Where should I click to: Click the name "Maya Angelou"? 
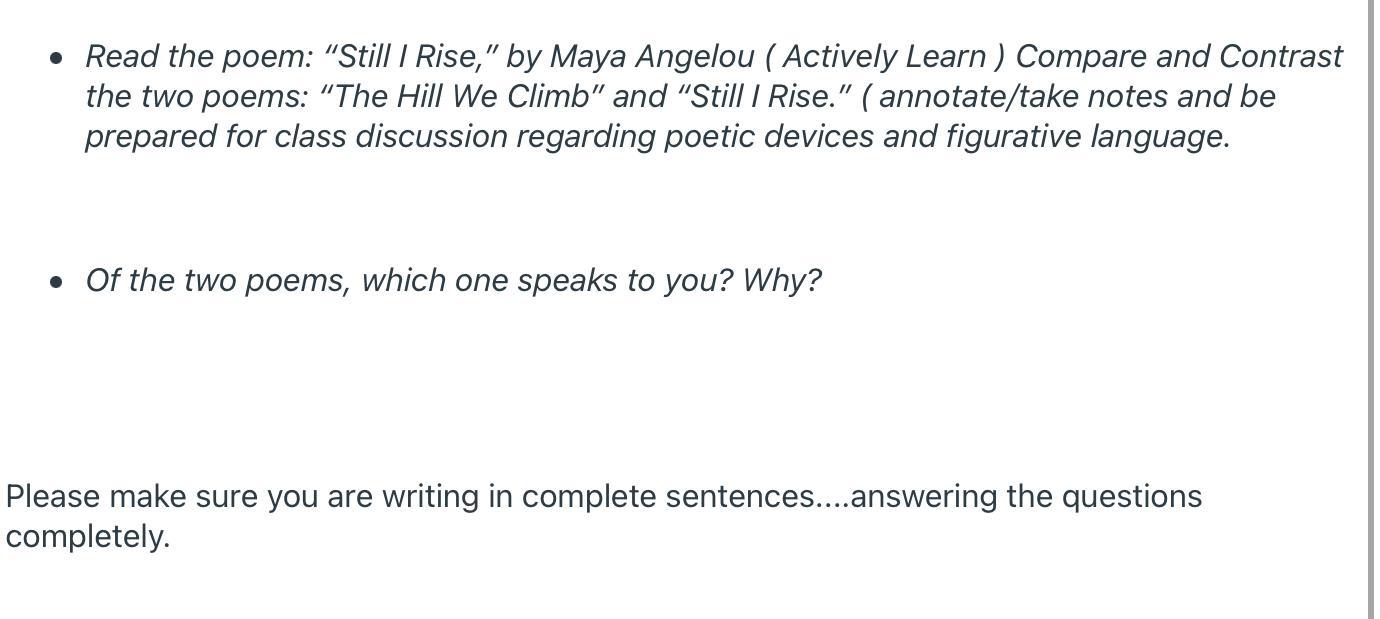pos(652,57)
